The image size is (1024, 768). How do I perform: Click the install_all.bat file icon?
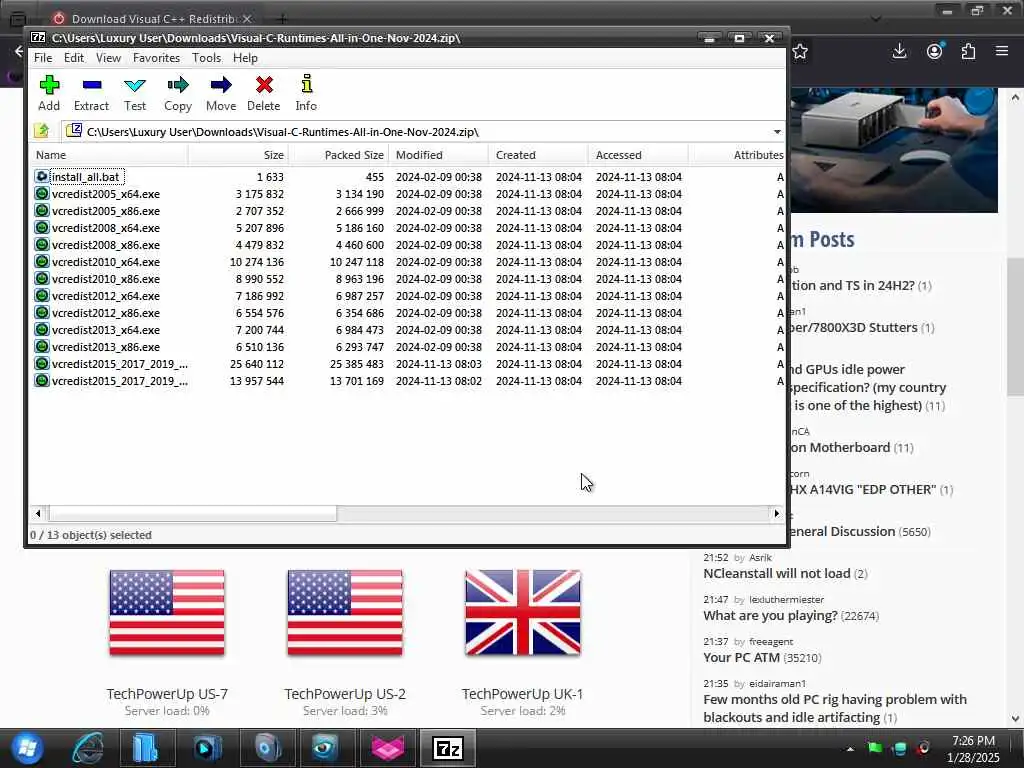tap(42, 176)
